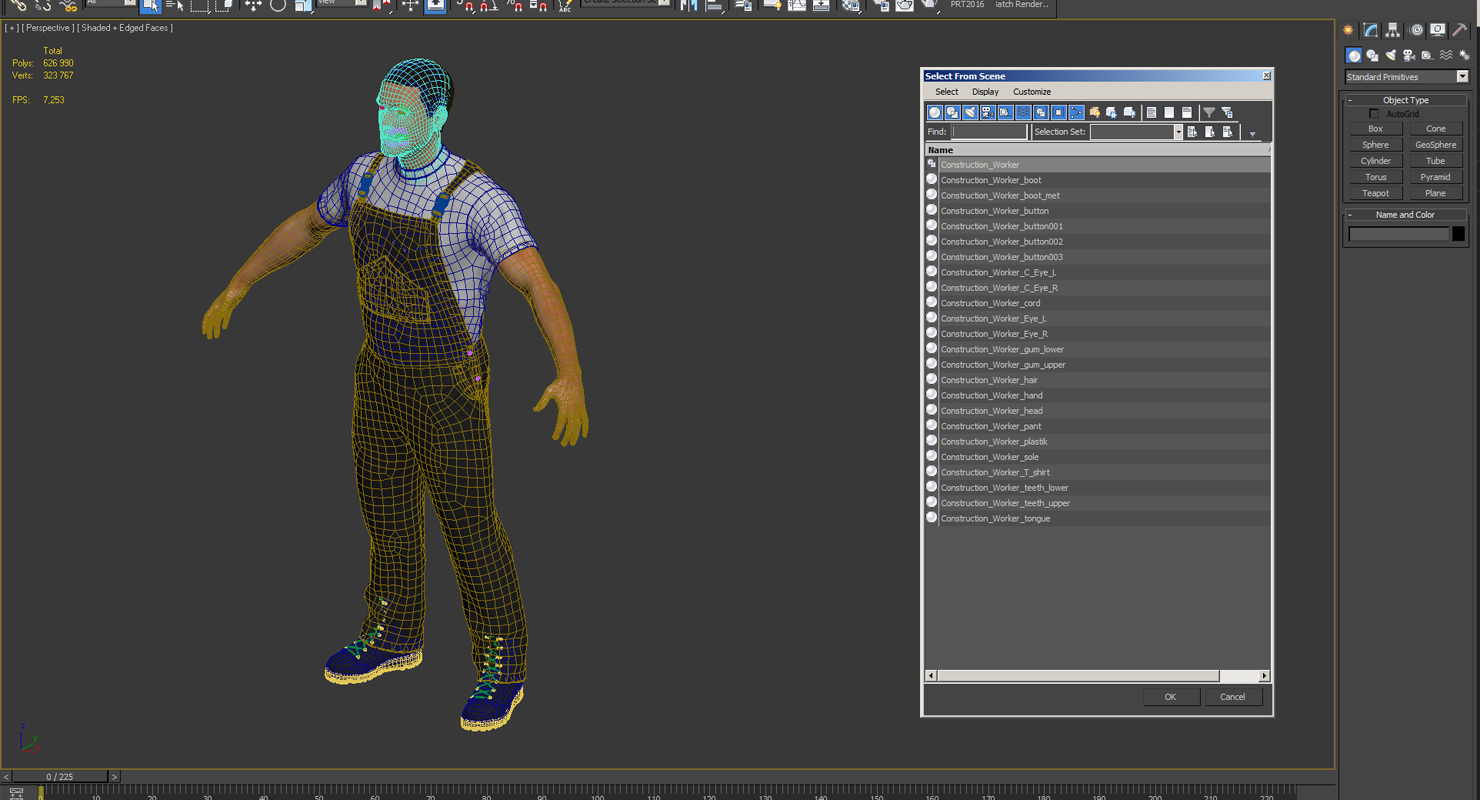Viewport: 1480px width, 800px height.
Task: Select Systems category in Create panel
Action: (1464, 56)
